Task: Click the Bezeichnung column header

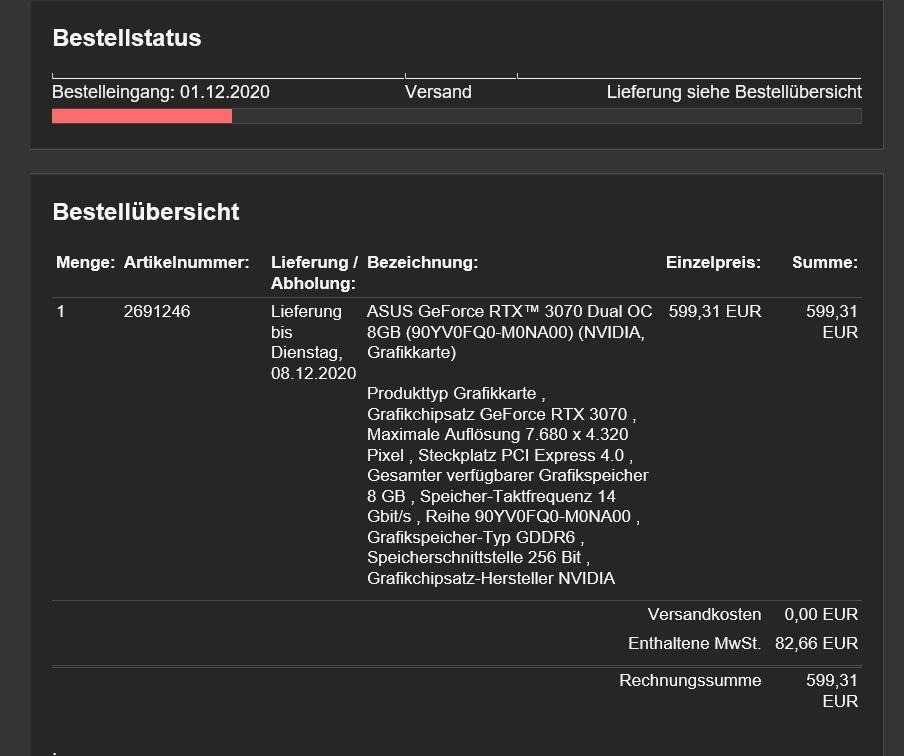Action: coord(422,262)
